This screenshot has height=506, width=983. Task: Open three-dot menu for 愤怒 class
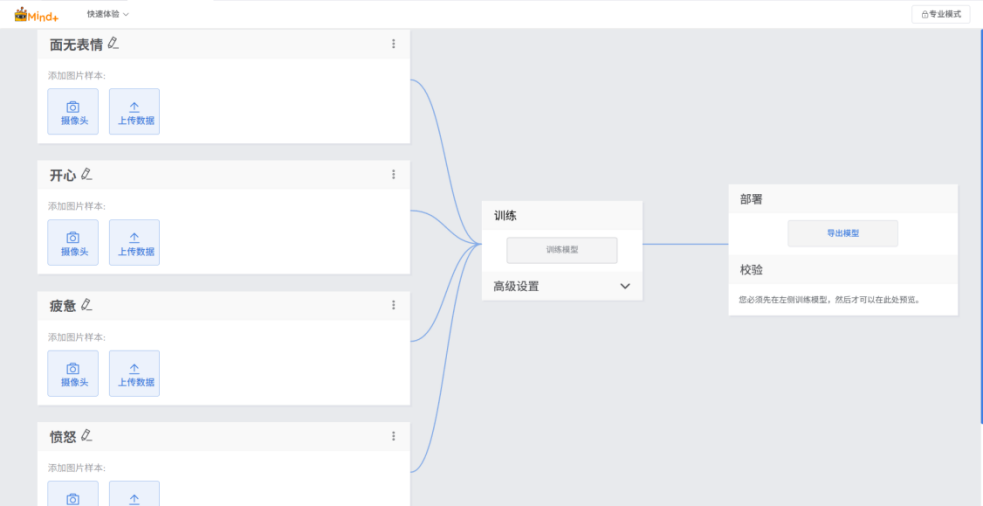tap(394, 436)
